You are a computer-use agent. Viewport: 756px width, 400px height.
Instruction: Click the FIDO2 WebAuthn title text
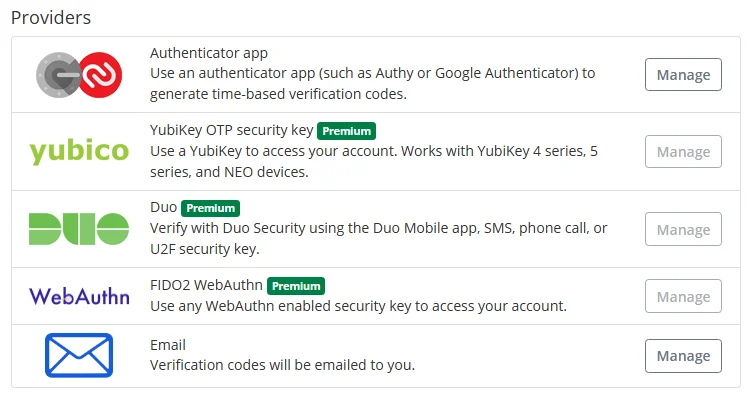click(206, 285)
